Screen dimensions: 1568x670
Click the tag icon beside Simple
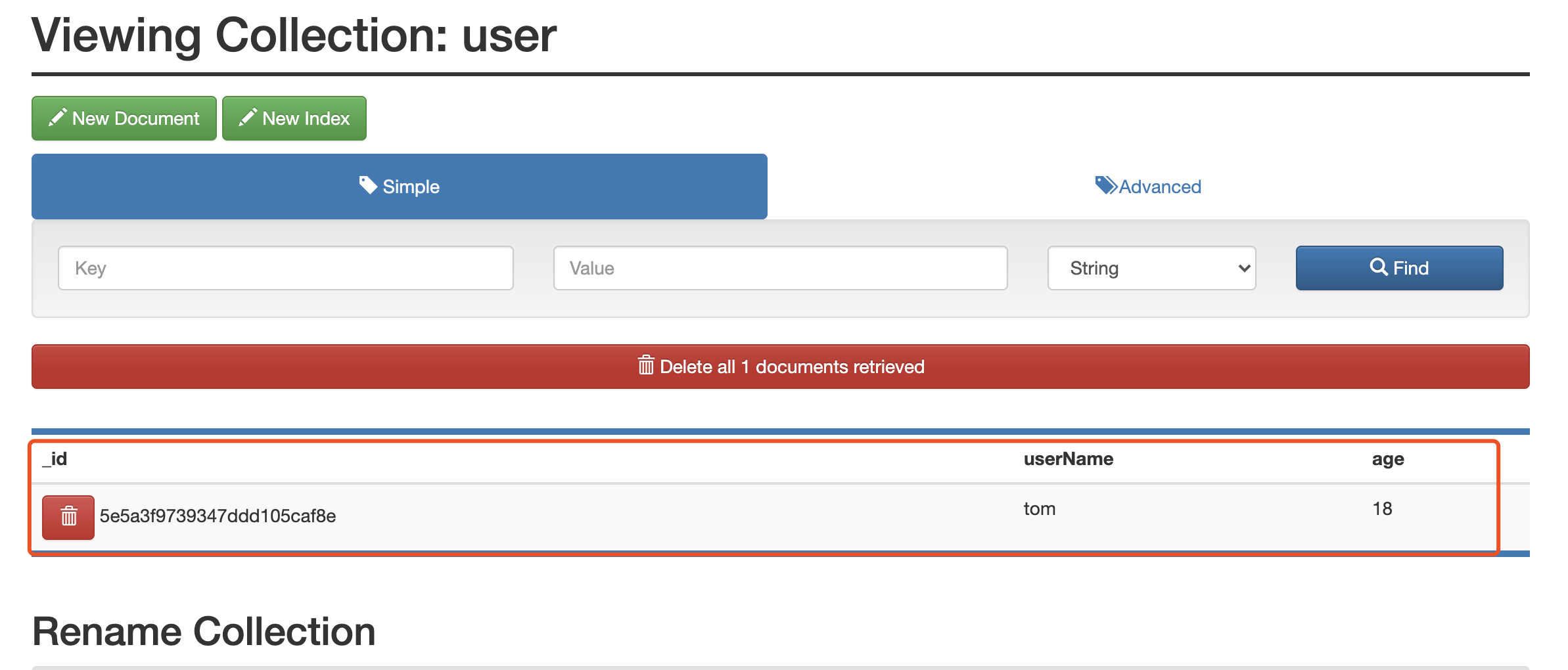pyautogui.click(x=368, y=185)
